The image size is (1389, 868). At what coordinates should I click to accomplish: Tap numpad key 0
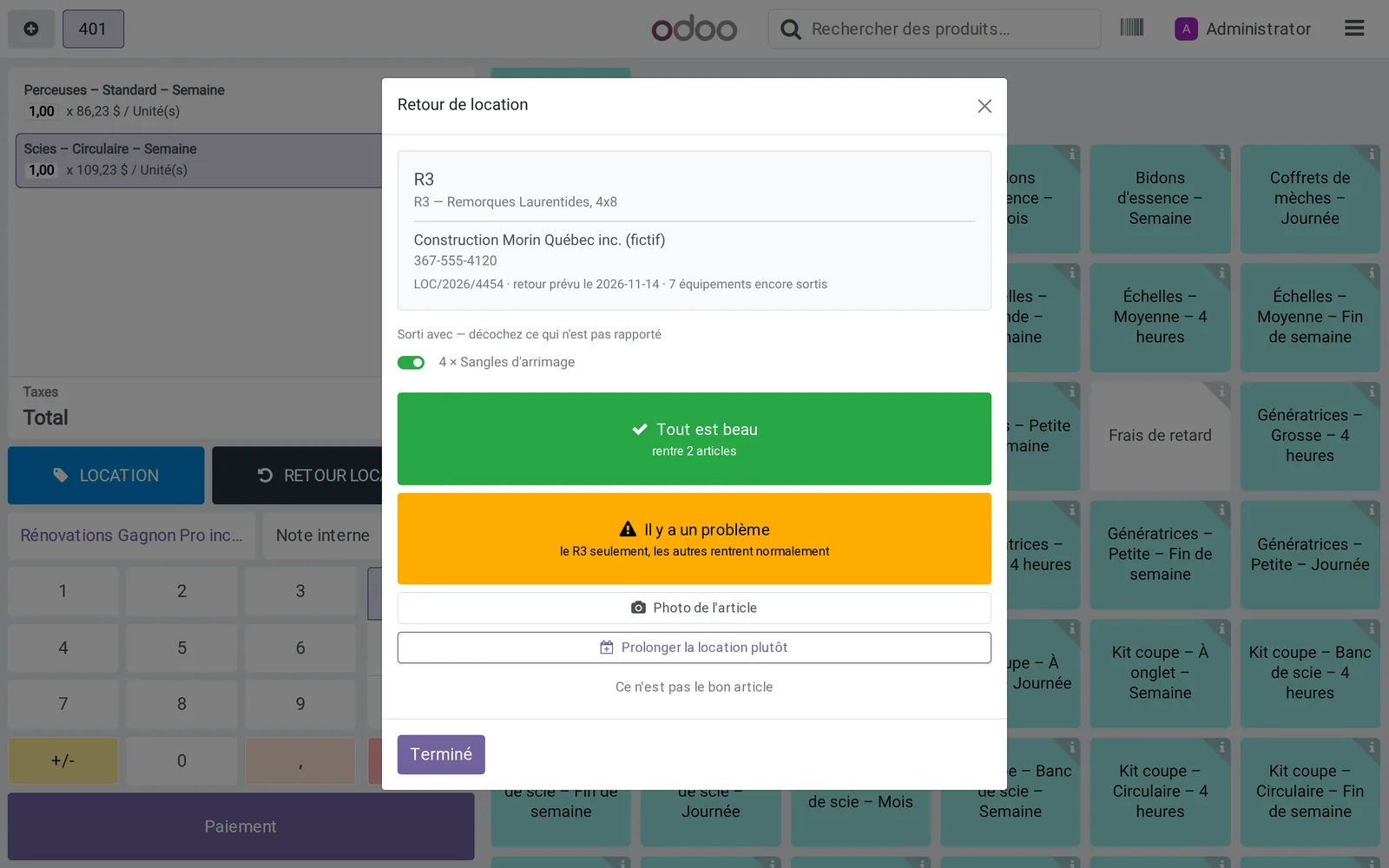tap(181, 761)
